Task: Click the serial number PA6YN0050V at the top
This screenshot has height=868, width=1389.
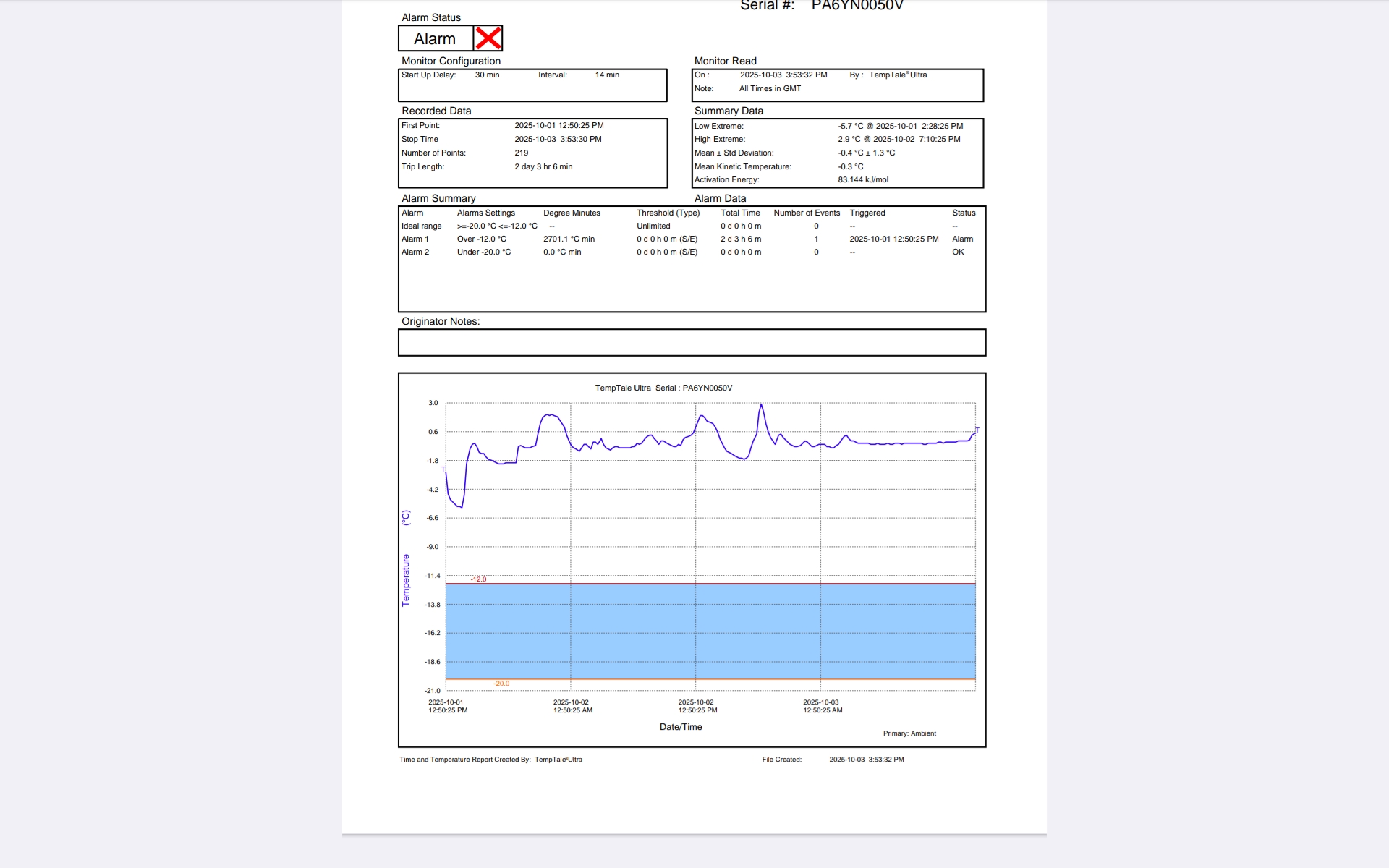Action: coord(857,6)
